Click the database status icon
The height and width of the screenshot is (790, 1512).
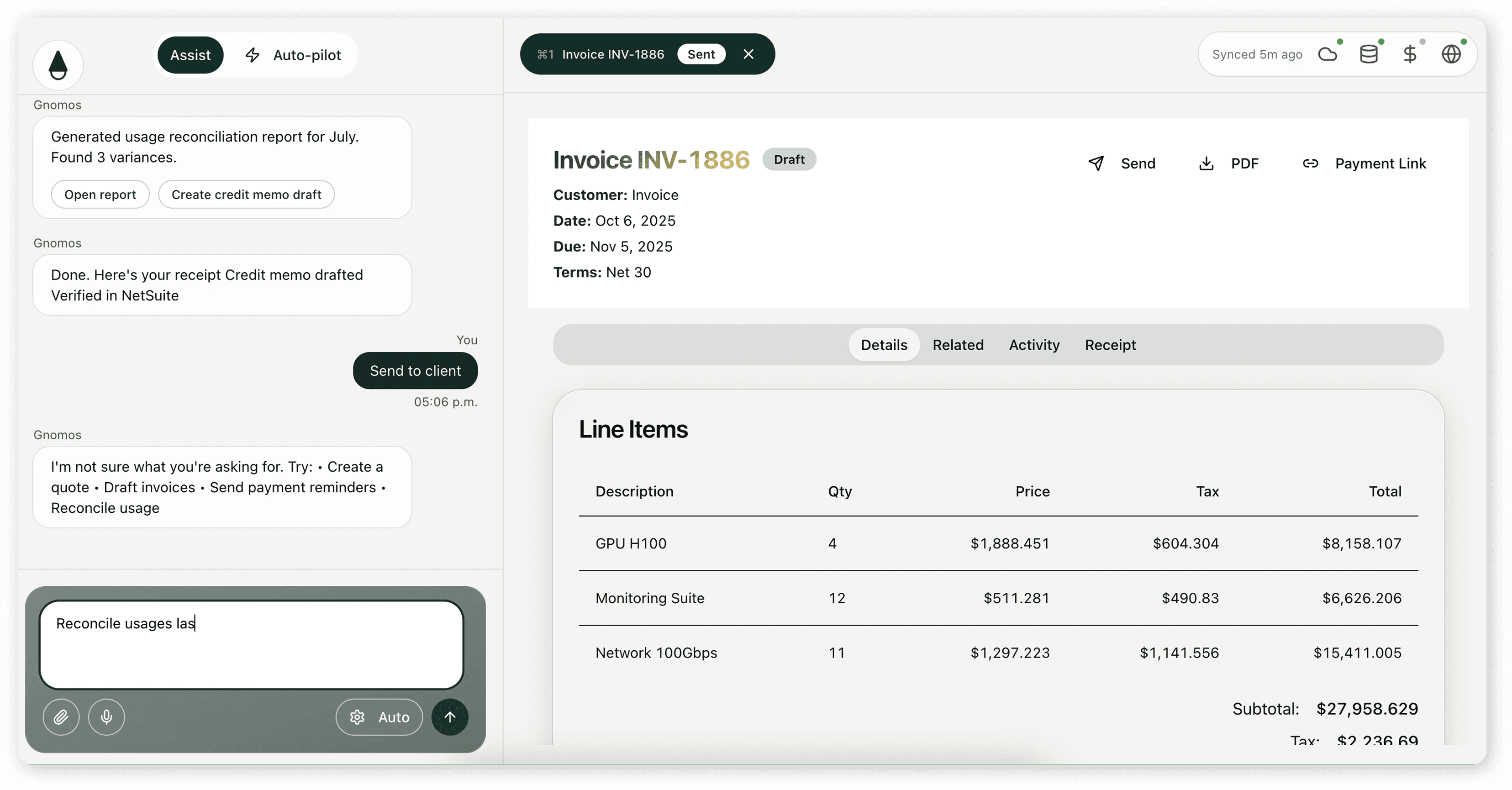pos(1368,55)
